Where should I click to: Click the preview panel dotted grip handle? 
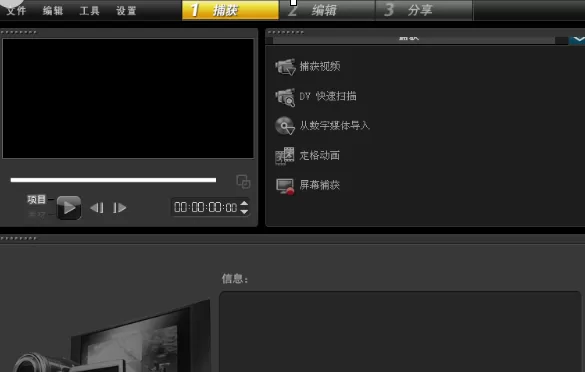[19, 32]
